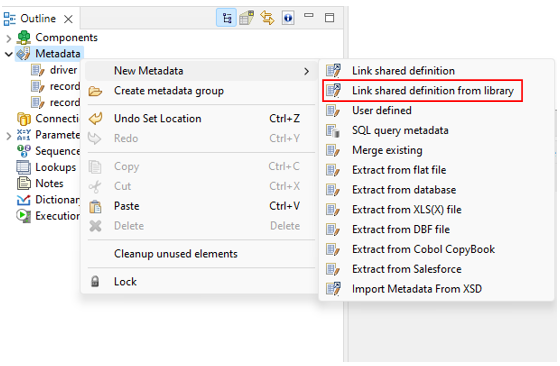Select Import Metadata From XSD
Screen dimensions: 560x366
(x=436, y=289)
